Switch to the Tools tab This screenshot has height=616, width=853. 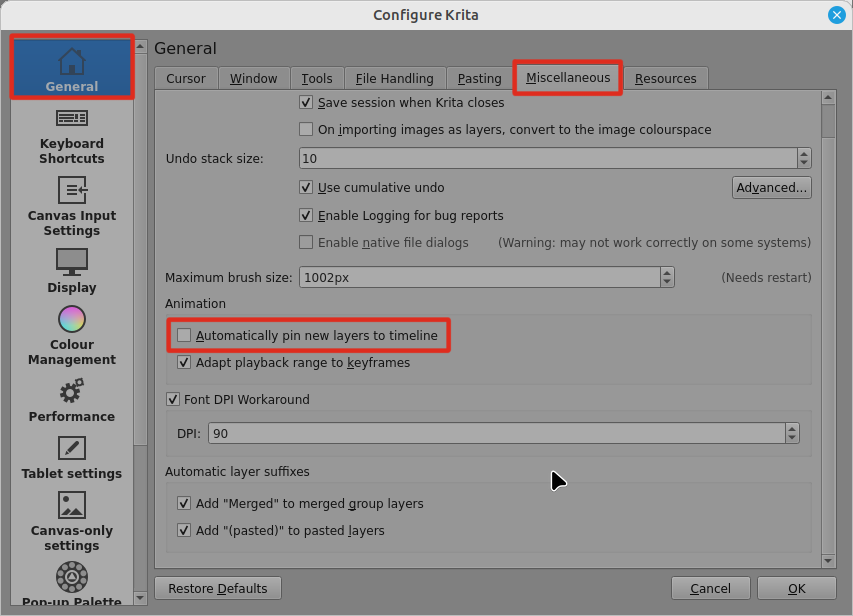click(x=317, y=78)
